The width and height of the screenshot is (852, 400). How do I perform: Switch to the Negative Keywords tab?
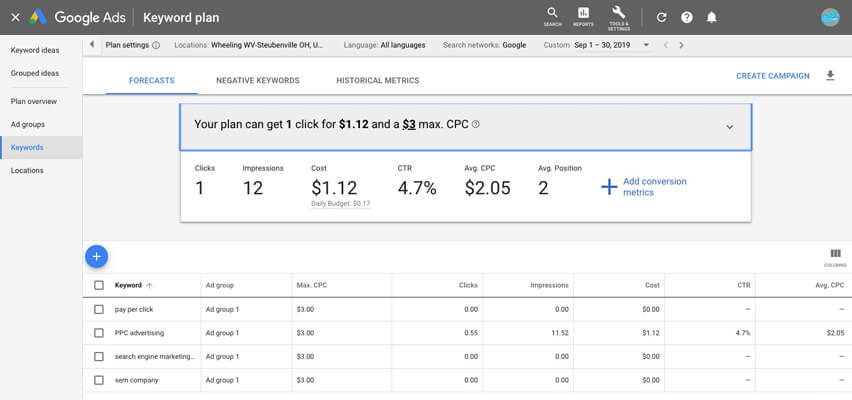point(257,80)
